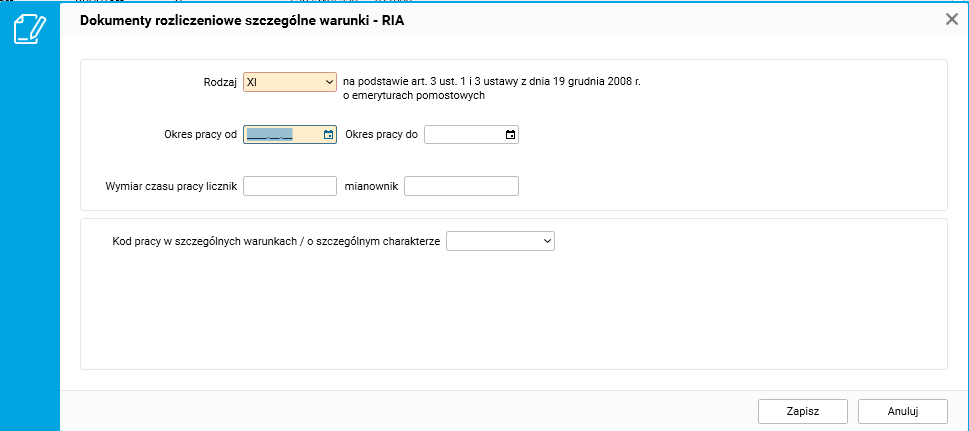969x431 pixels.
Task: Click the legal basis text about emerytury pomostowe
Action: coord(490,89)
